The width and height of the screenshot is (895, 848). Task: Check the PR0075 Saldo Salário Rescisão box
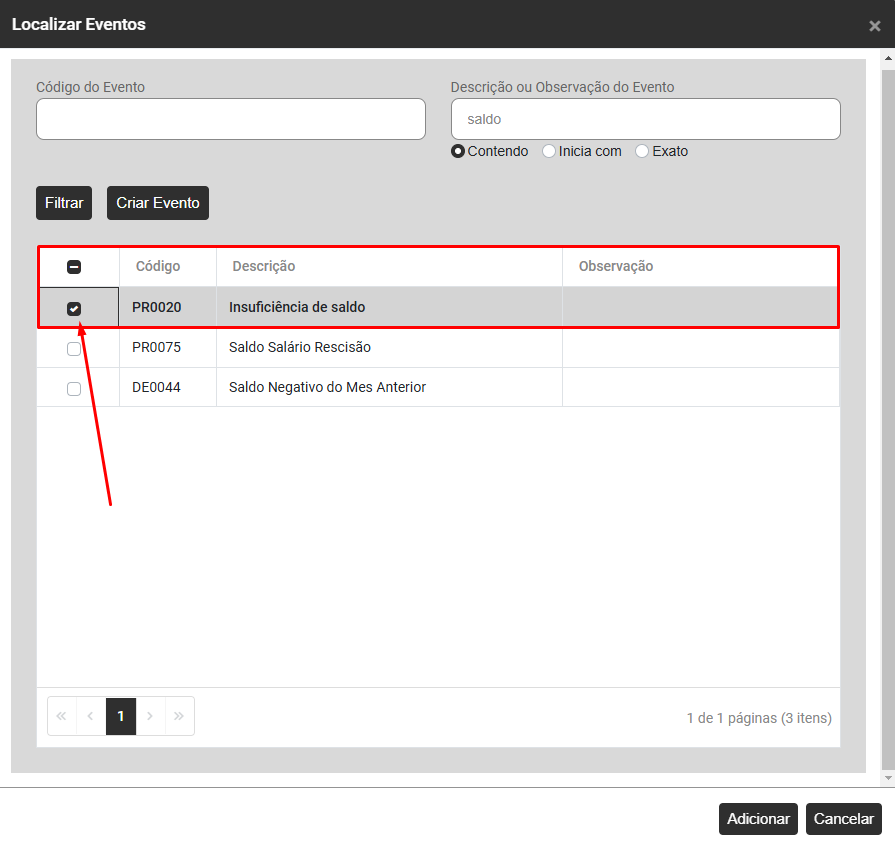(x=74, y=348)
